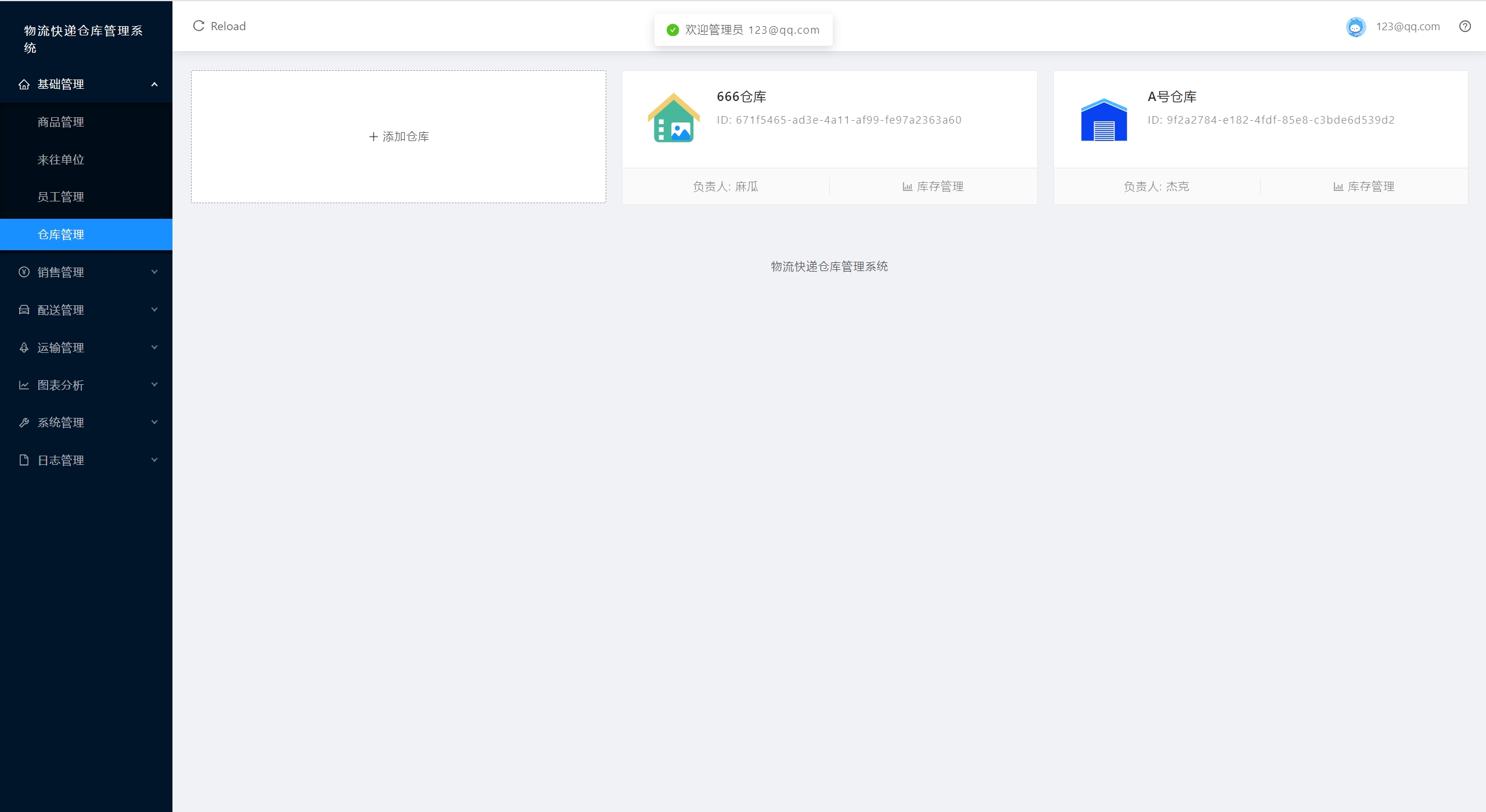Viewport: 1486px width, 812px height.
Task: Click the 销售管理 yen icon
Action: (x=24, y=272)
